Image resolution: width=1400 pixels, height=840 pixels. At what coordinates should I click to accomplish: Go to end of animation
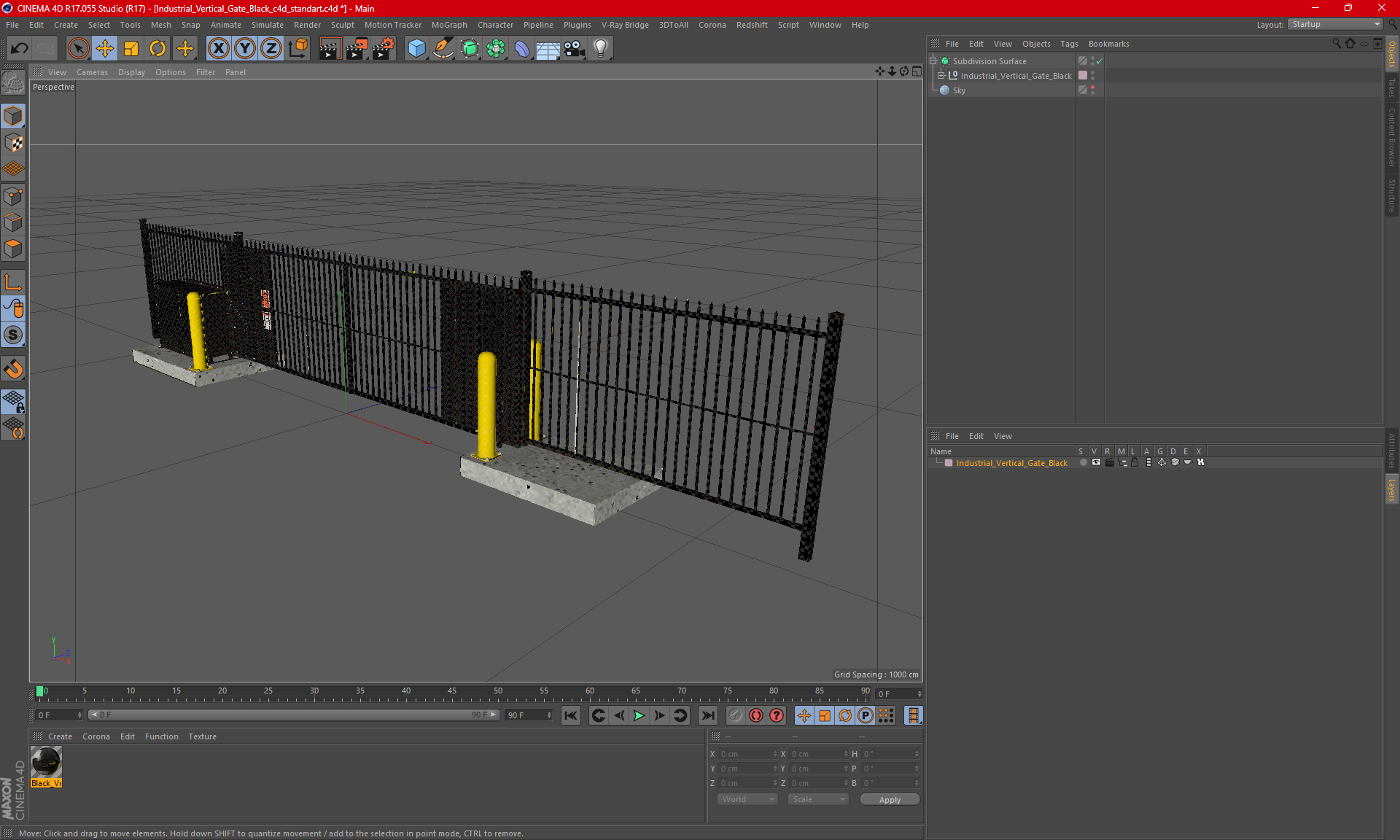pos(707,715)
